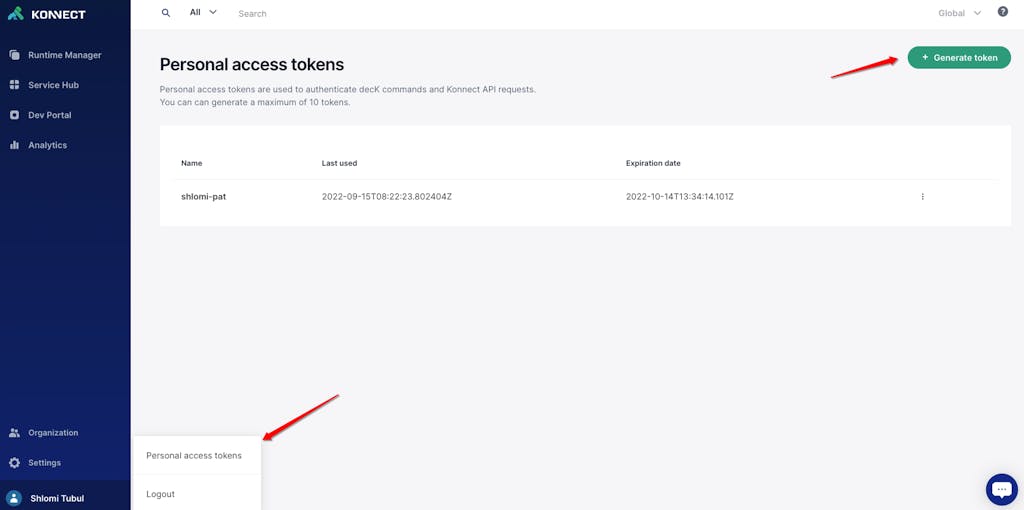This screenshot has height=510, width=1024.
Task: Open the shlomi-pat row actions menu
Action: click(922, 197)
